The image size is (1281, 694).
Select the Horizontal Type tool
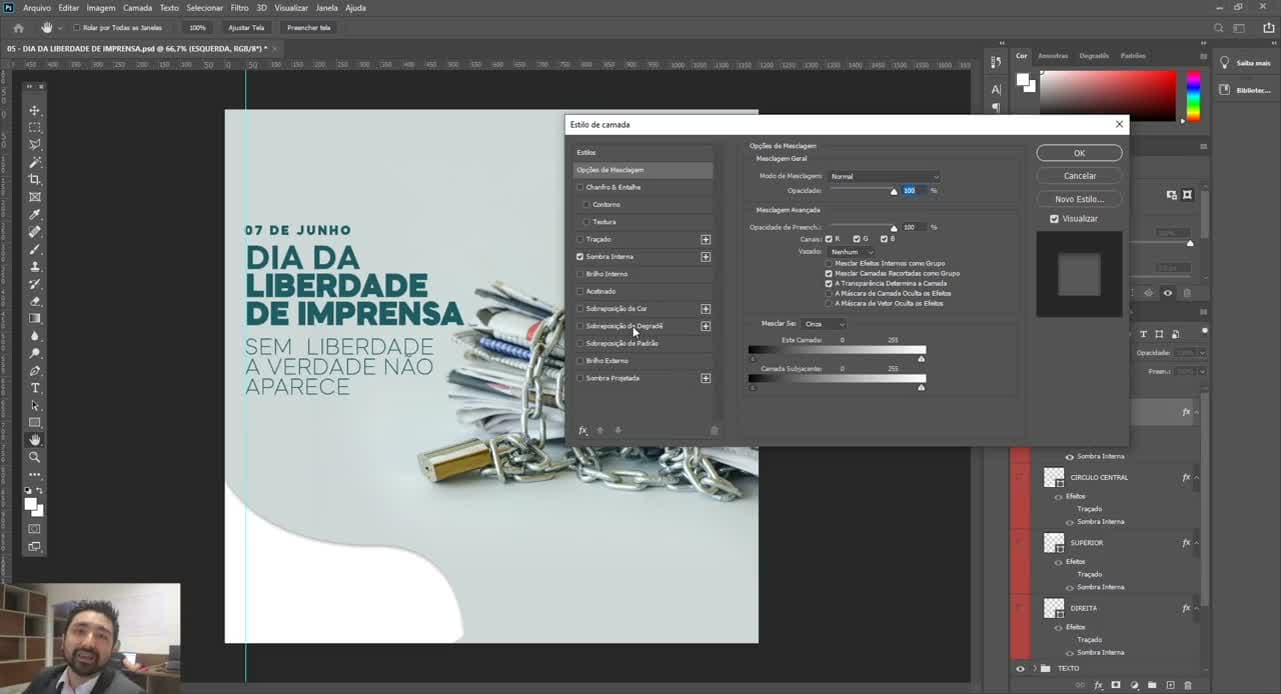click(x=35, y=388)
